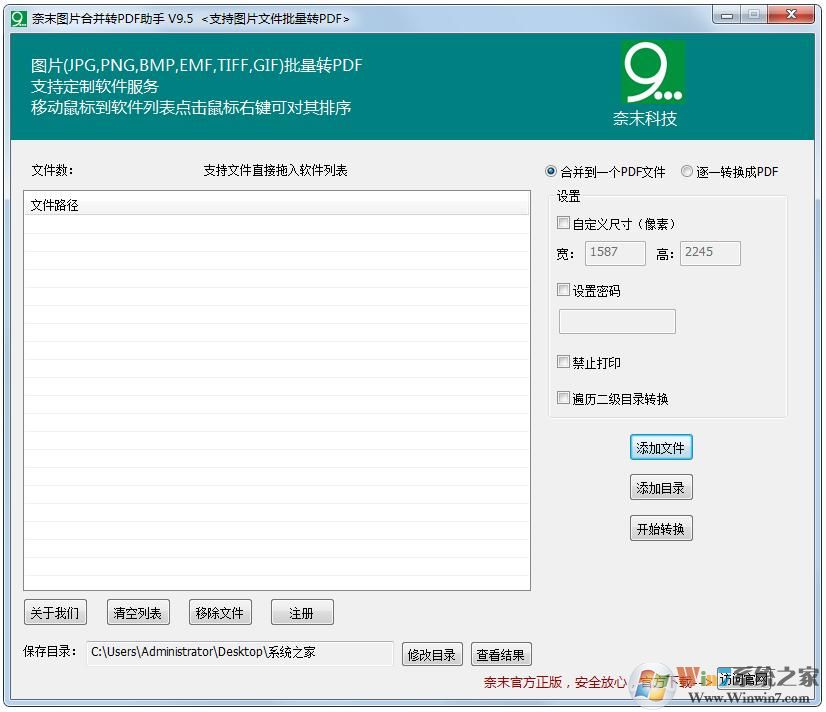Image resolution: width=826 pixels, height=712 pixels.
Task: Enable the 禁止打印 checkbox
Action: pyautogui.click(x=563, y=362)
